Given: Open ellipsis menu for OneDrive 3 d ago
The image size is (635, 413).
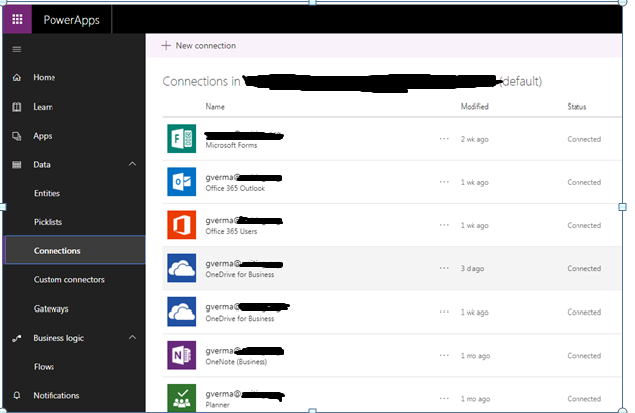Looking at the screenshot, I should click(444, 268).
